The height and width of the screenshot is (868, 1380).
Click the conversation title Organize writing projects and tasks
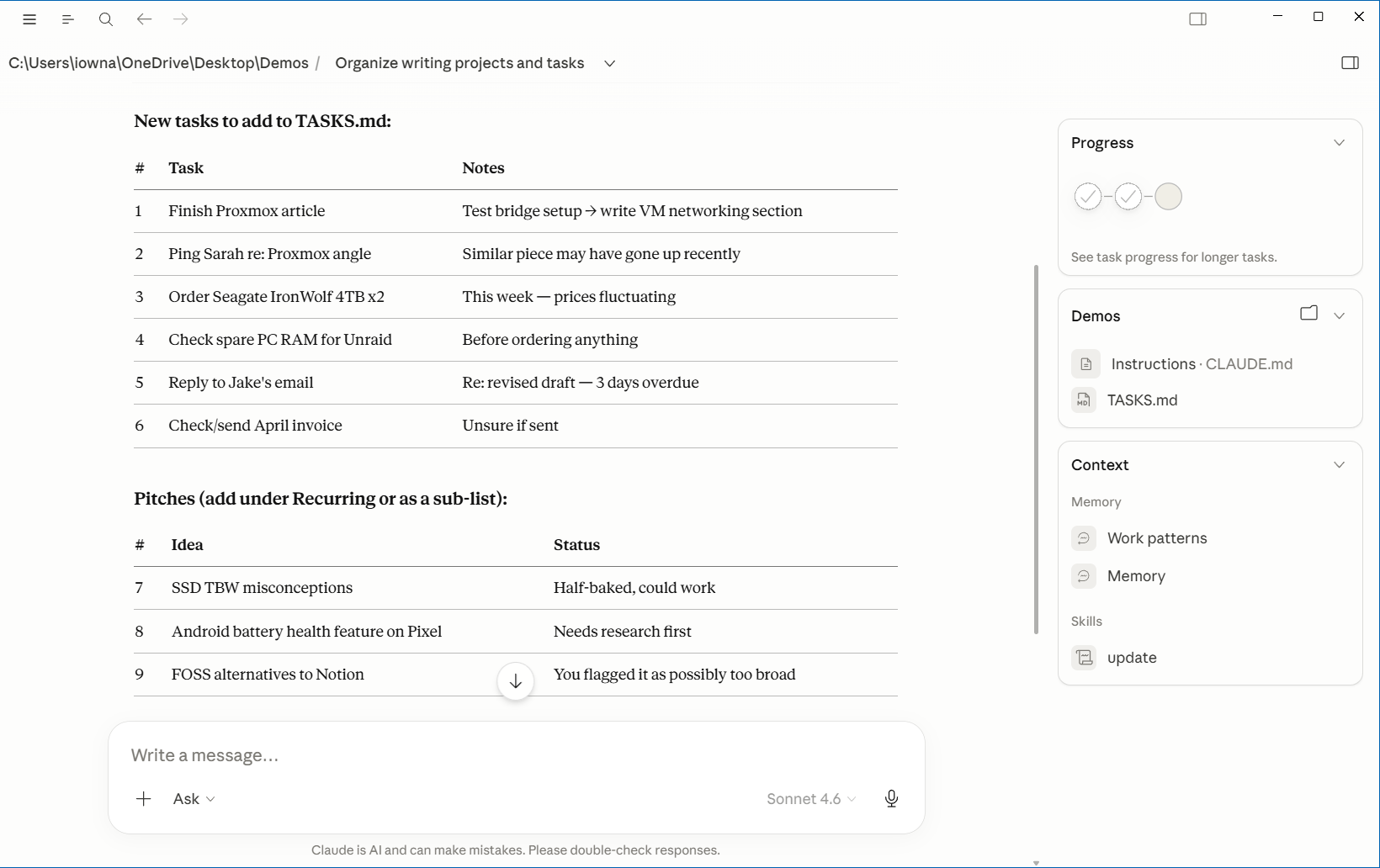point(459,63)
